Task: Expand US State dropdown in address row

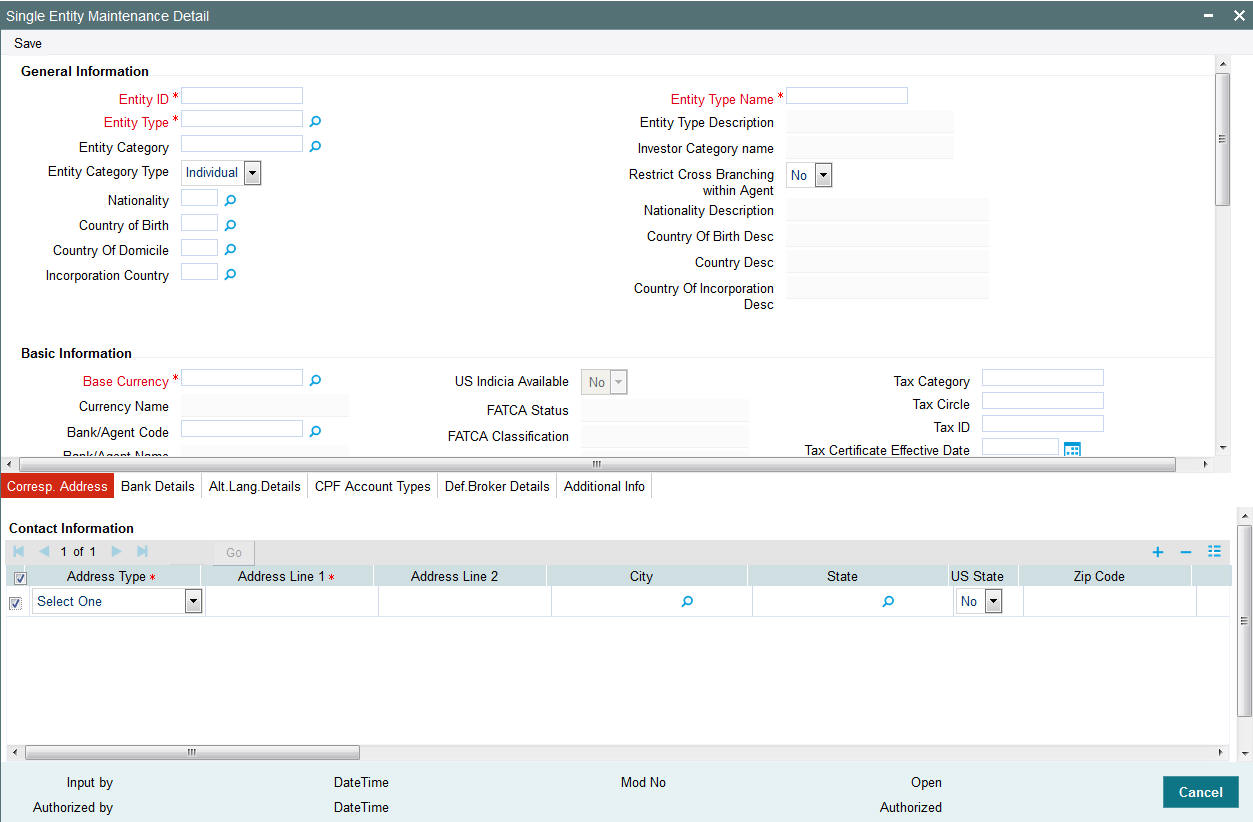Action: [x=993, y=601]
